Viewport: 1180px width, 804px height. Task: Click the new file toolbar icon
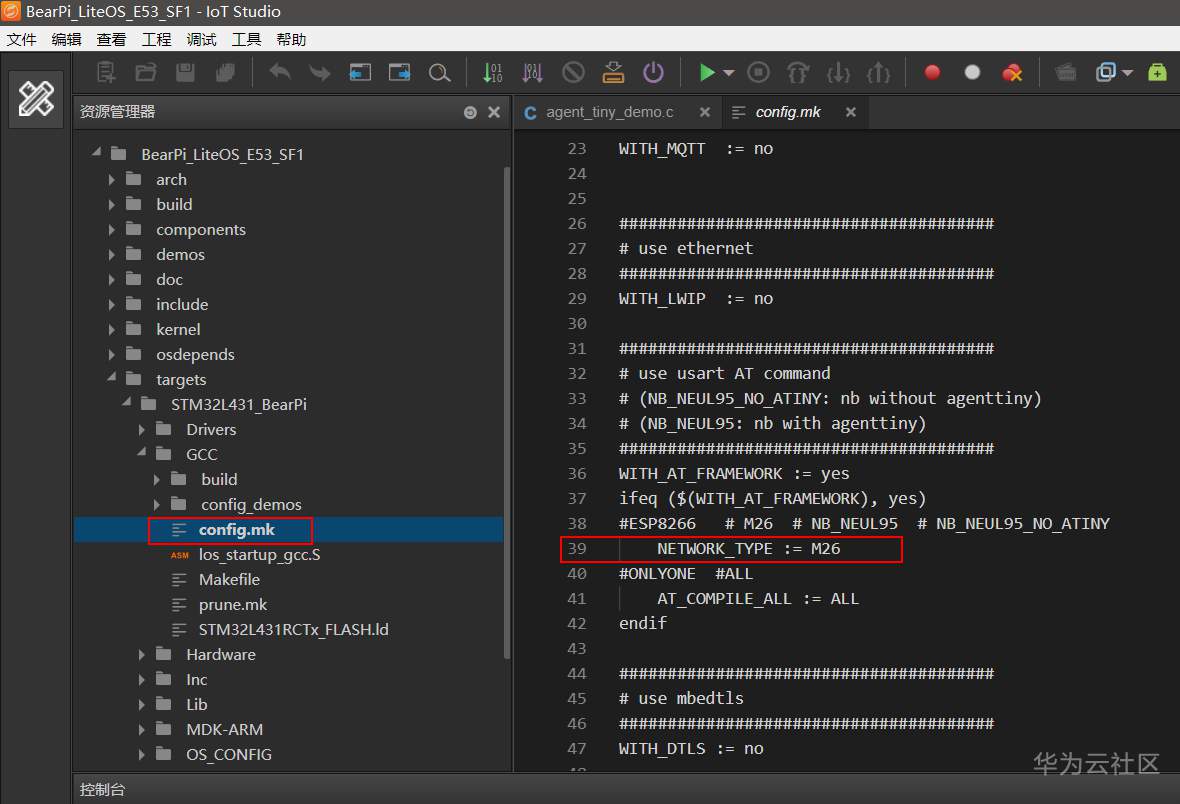[106, 72]
